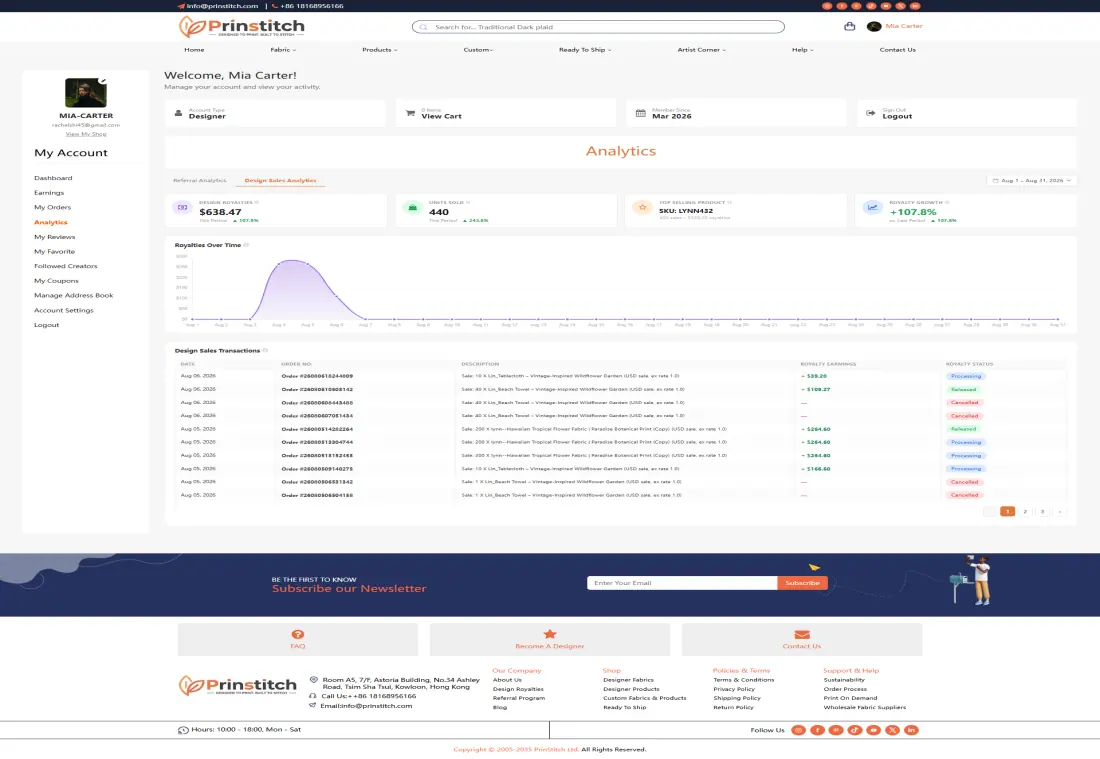1100x759 pixels.
Task: Open the Aug 1 – Aug 31 date range dropdown
Action: point(1032,180)
